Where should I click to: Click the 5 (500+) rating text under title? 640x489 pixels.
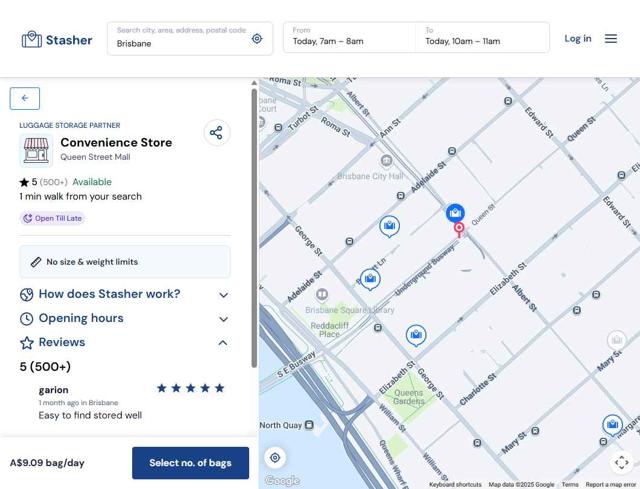(x=43, y=182)
